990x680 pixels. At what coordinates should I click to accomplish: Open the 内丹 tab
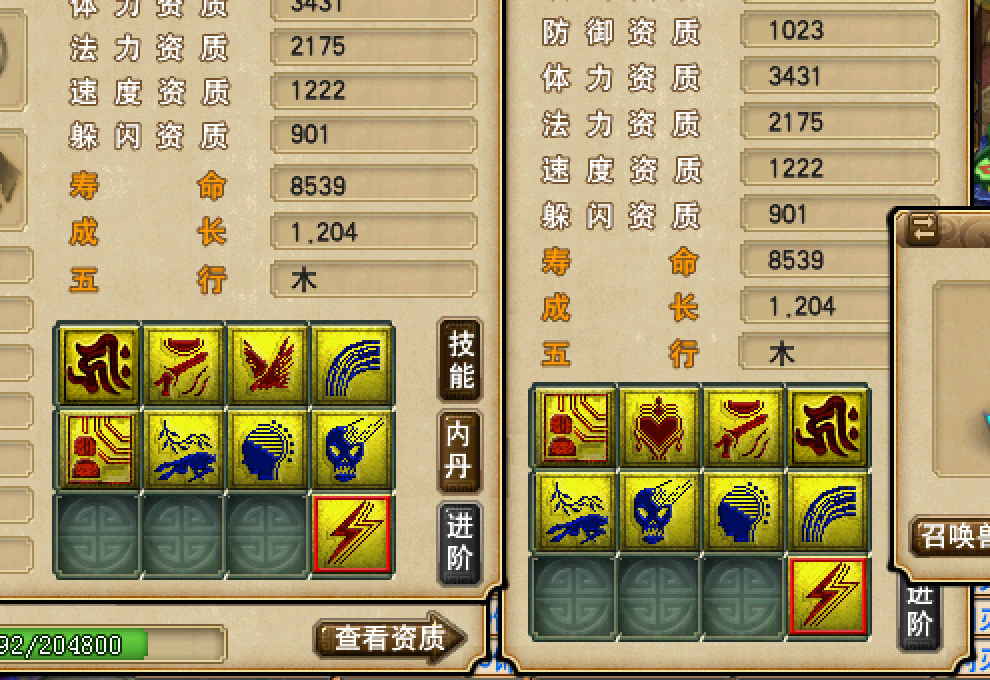point(460,451)
